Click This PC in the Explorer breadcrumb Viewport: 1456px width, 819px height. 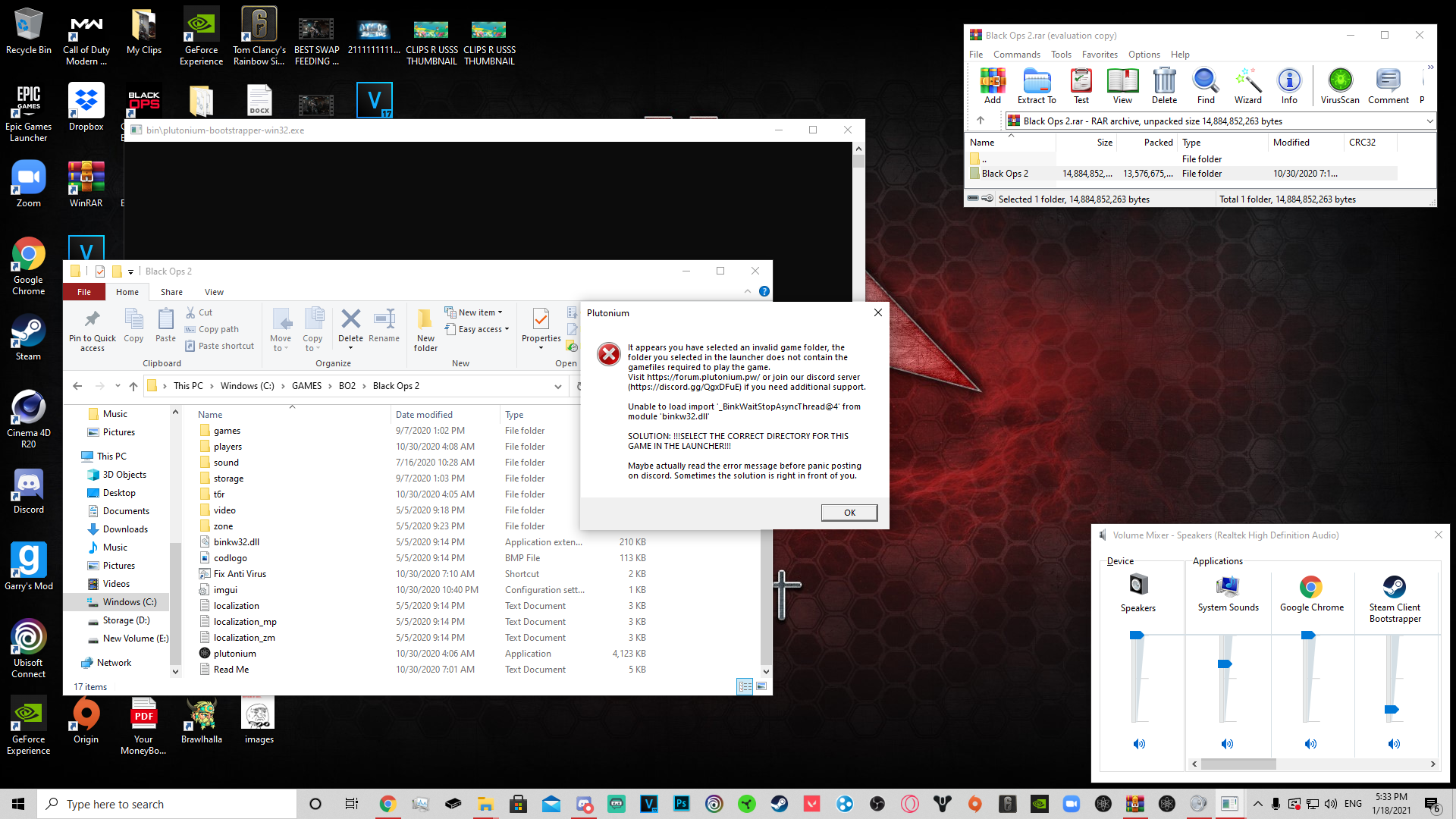pos(188,386)
